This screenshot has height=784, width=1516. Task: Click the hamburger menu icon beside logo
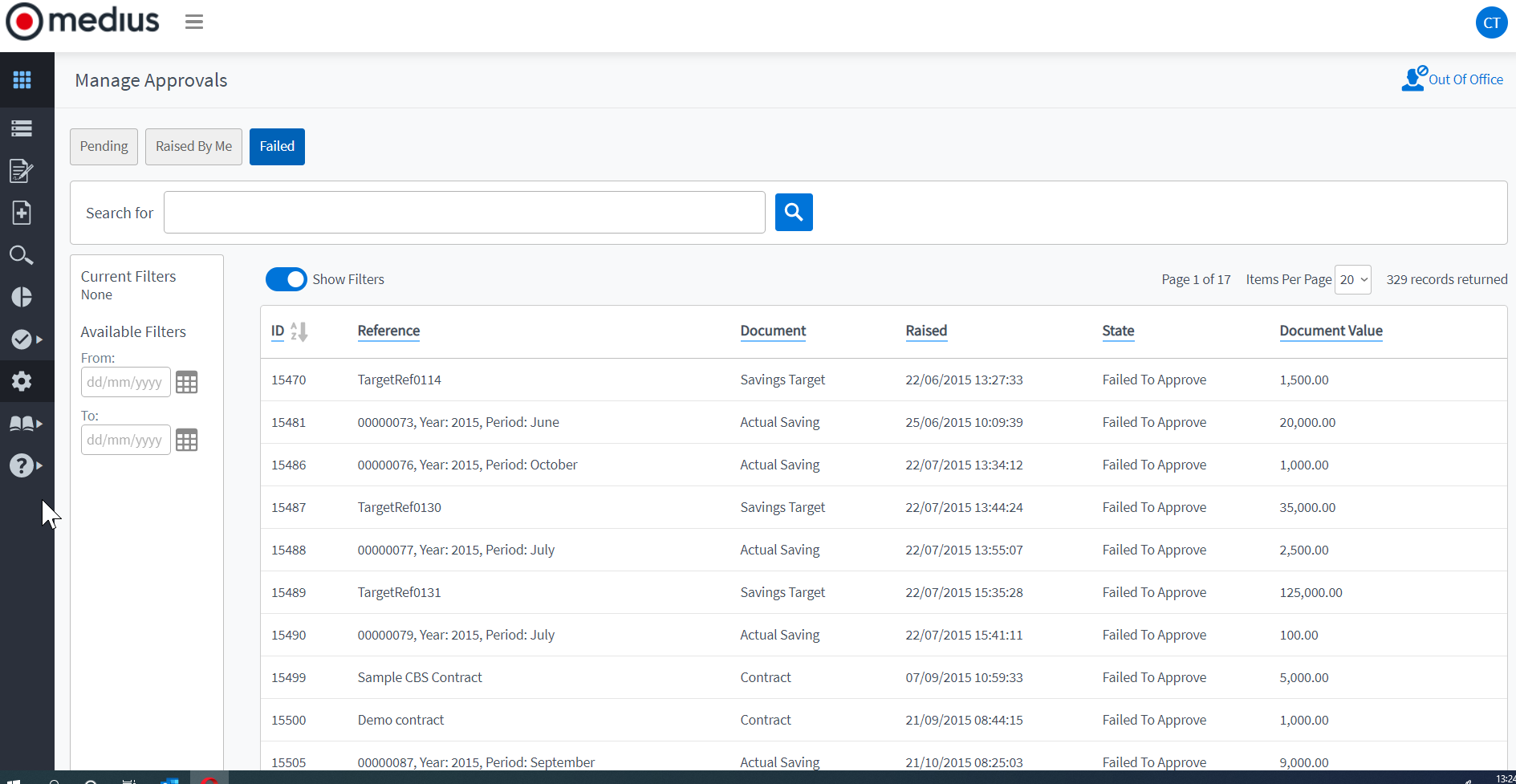[x=194, y=22]
